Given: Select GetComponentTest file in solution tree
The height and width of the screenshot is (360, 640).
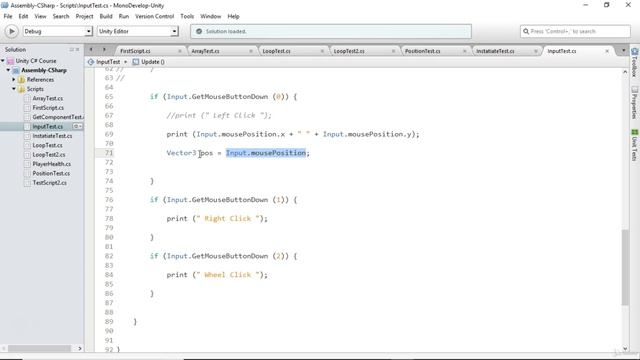Looking at the screenshot, I should [x=58, y=117].
